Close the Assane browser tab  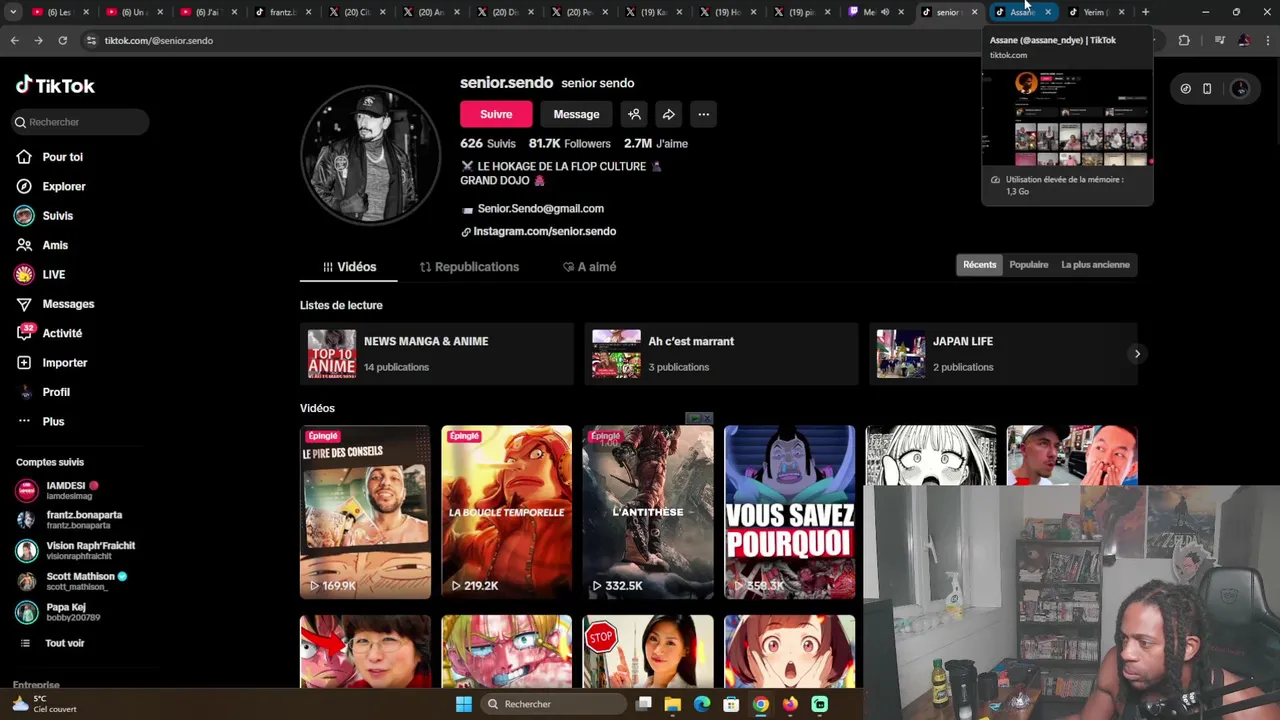point(1047,12)
